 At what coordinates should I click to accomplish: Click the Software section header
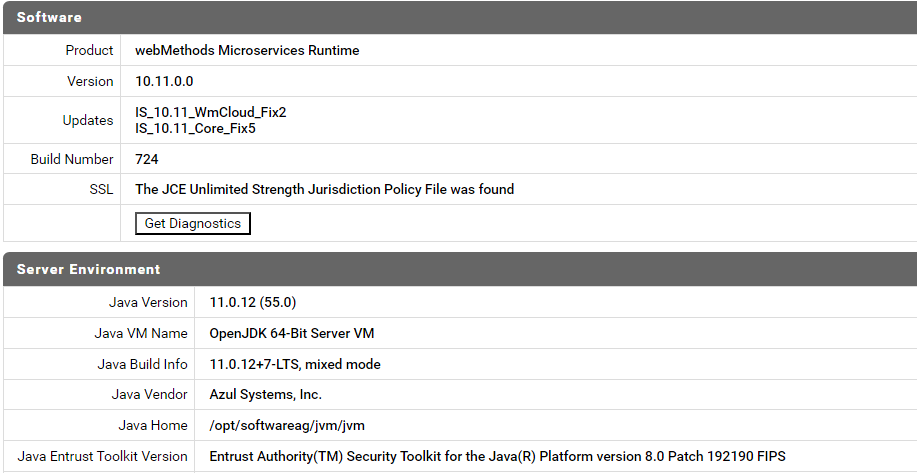(49, 18)
